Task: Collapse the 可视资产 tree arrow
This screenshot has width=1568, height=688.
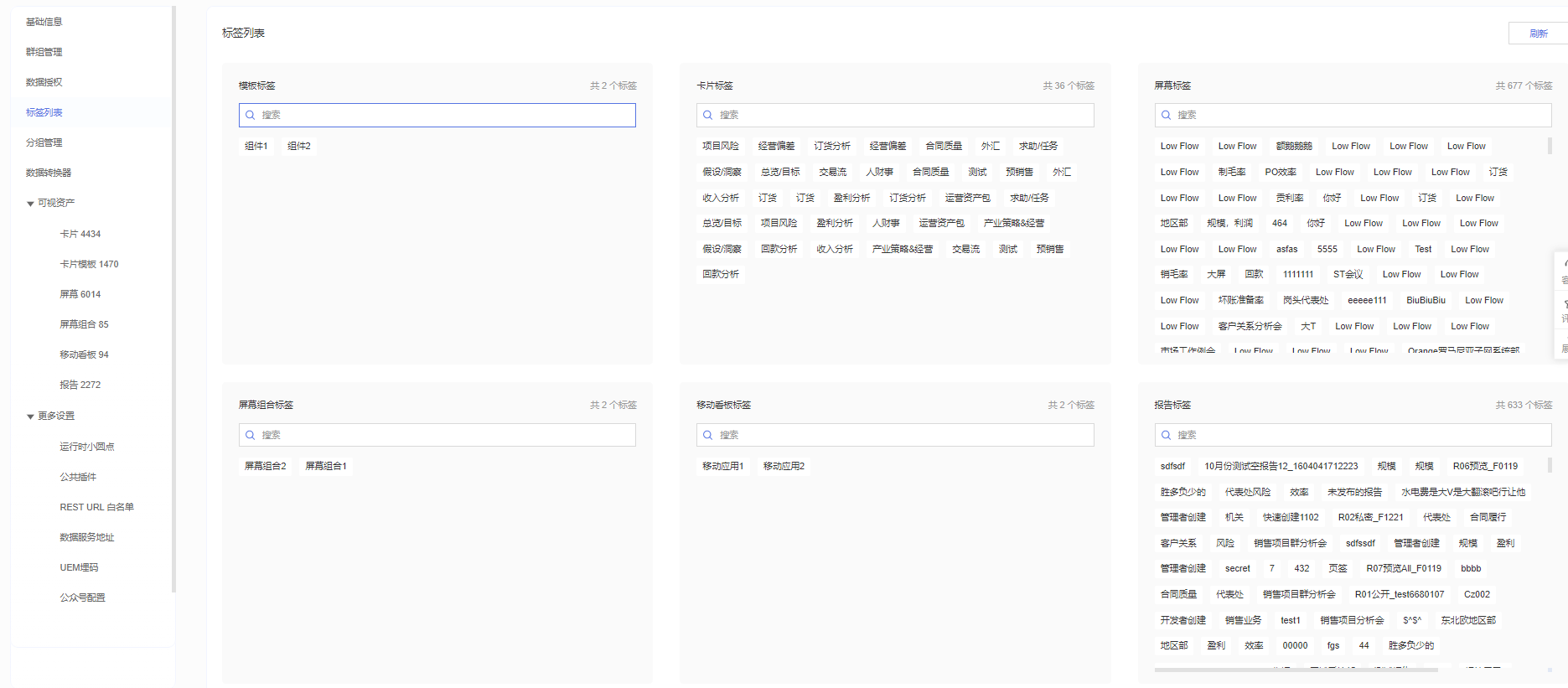Action: coord(30,204)
